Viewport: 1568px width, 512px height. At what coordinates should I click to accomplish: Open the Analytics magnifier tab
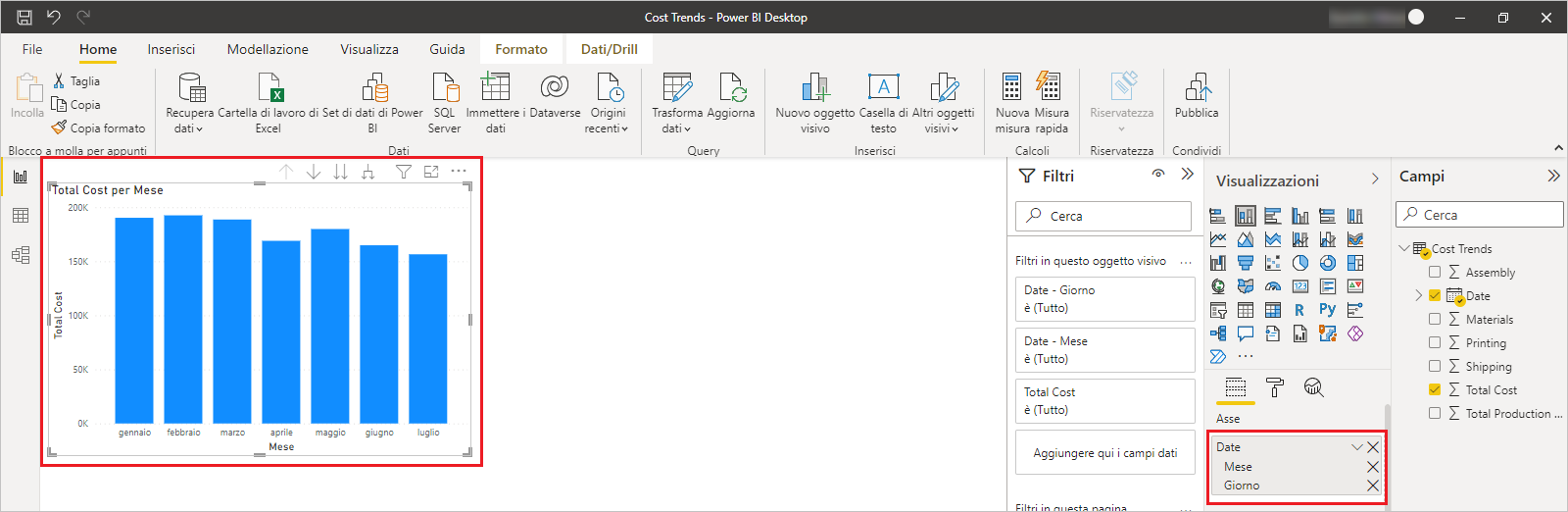tap(1314, 388)
